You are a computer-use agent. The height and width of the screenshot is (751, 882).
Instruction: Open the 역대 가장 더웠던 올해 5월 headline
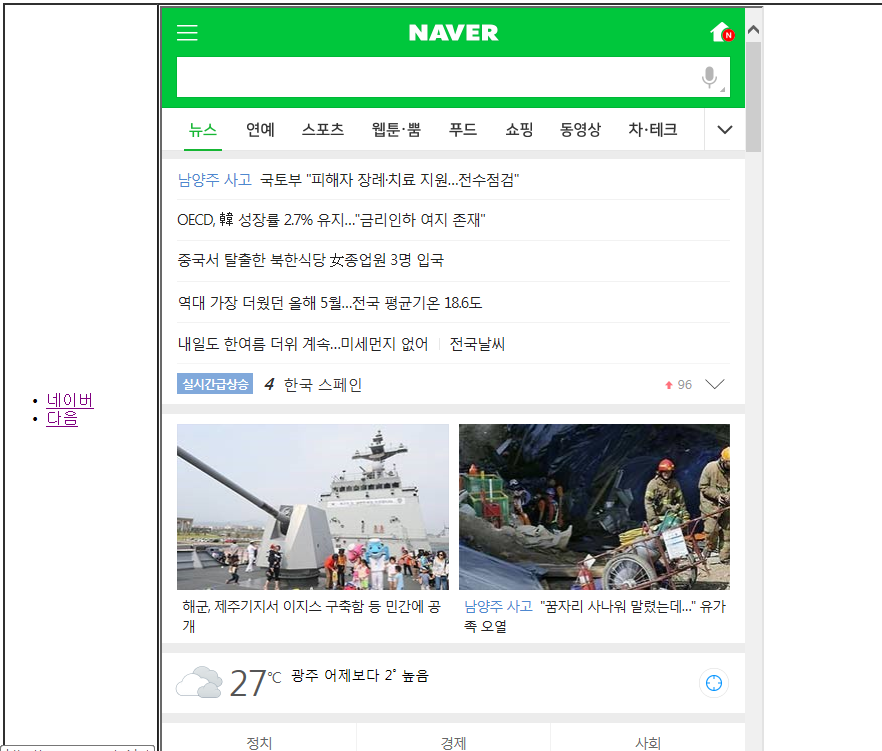(x=330, y=303)
